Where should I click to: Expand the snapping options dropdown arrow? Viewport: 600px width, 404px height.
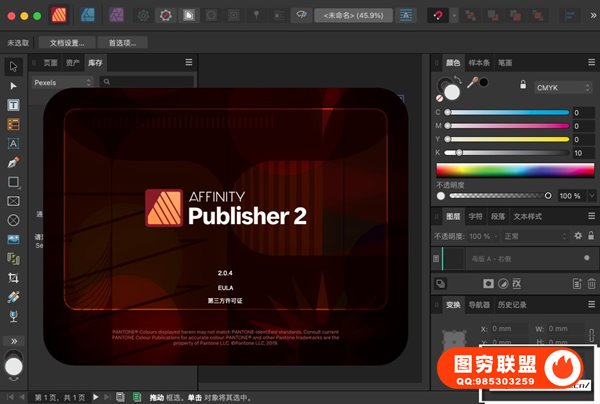point(453,16)
